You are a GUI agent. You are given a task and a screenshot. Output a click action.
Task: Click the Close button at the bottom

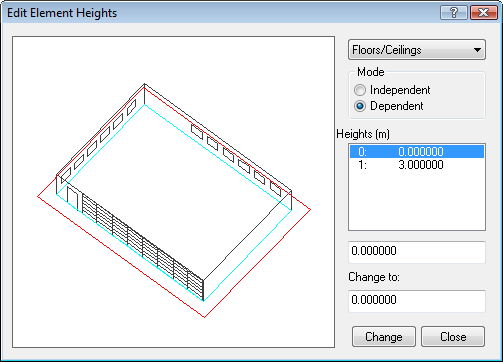click(453, 337)
